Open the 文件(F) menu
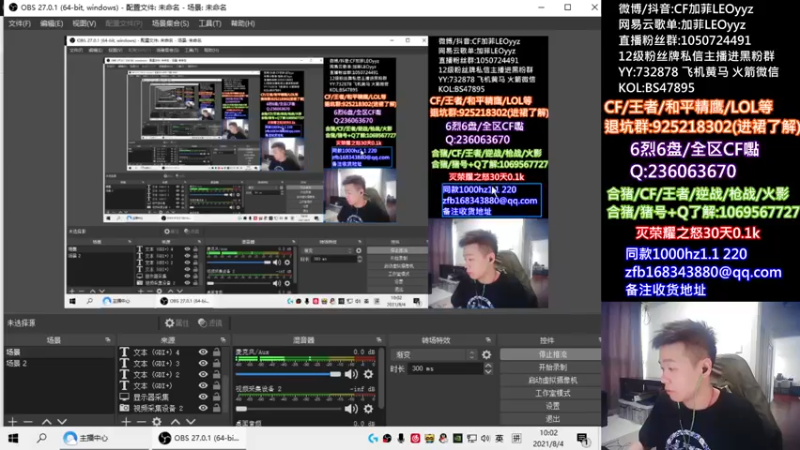This screenshot has width=800, height=450. 19,23
